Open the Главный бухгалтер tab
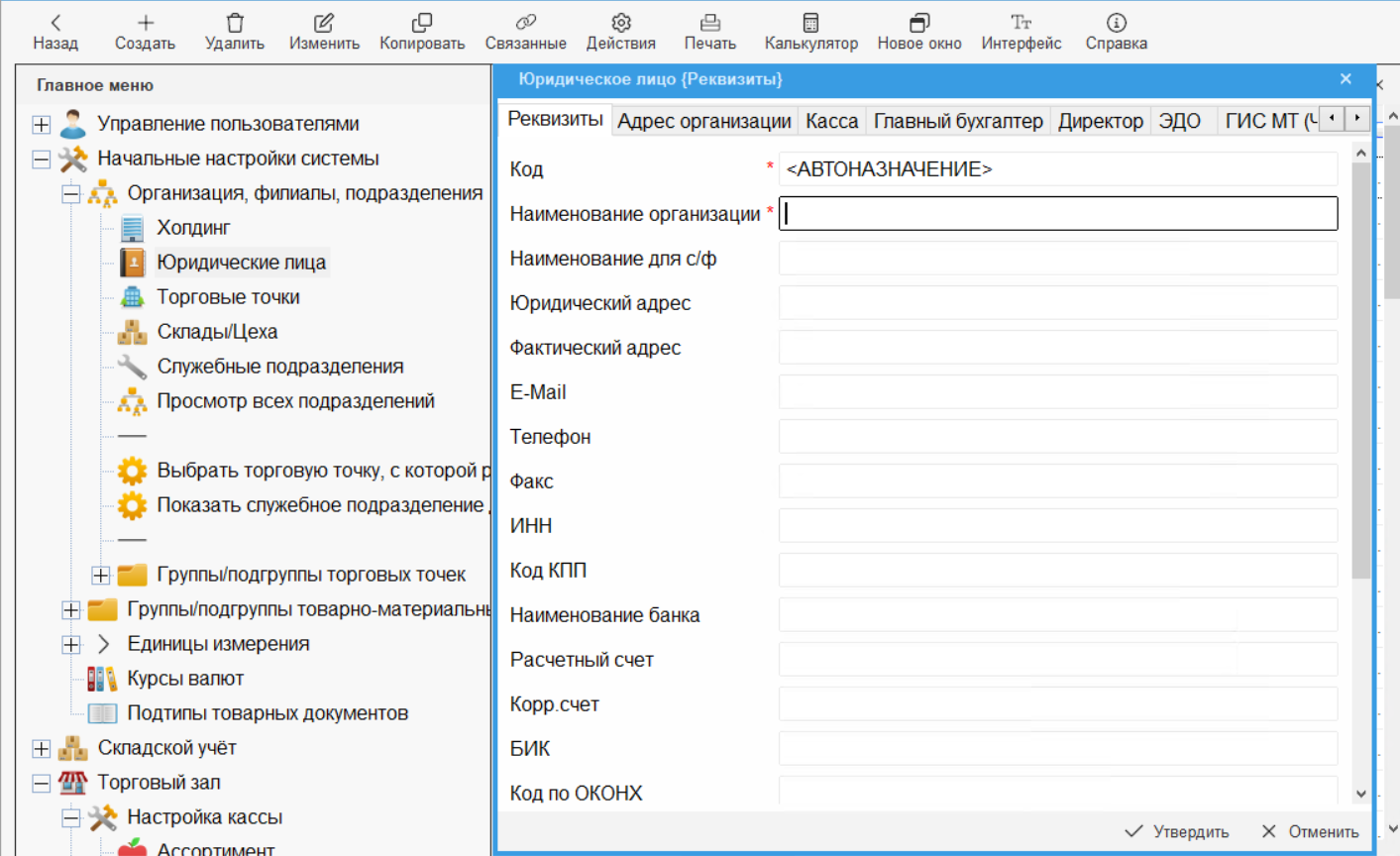Screen dimensions: 1400x856 (x=957, y=121)
